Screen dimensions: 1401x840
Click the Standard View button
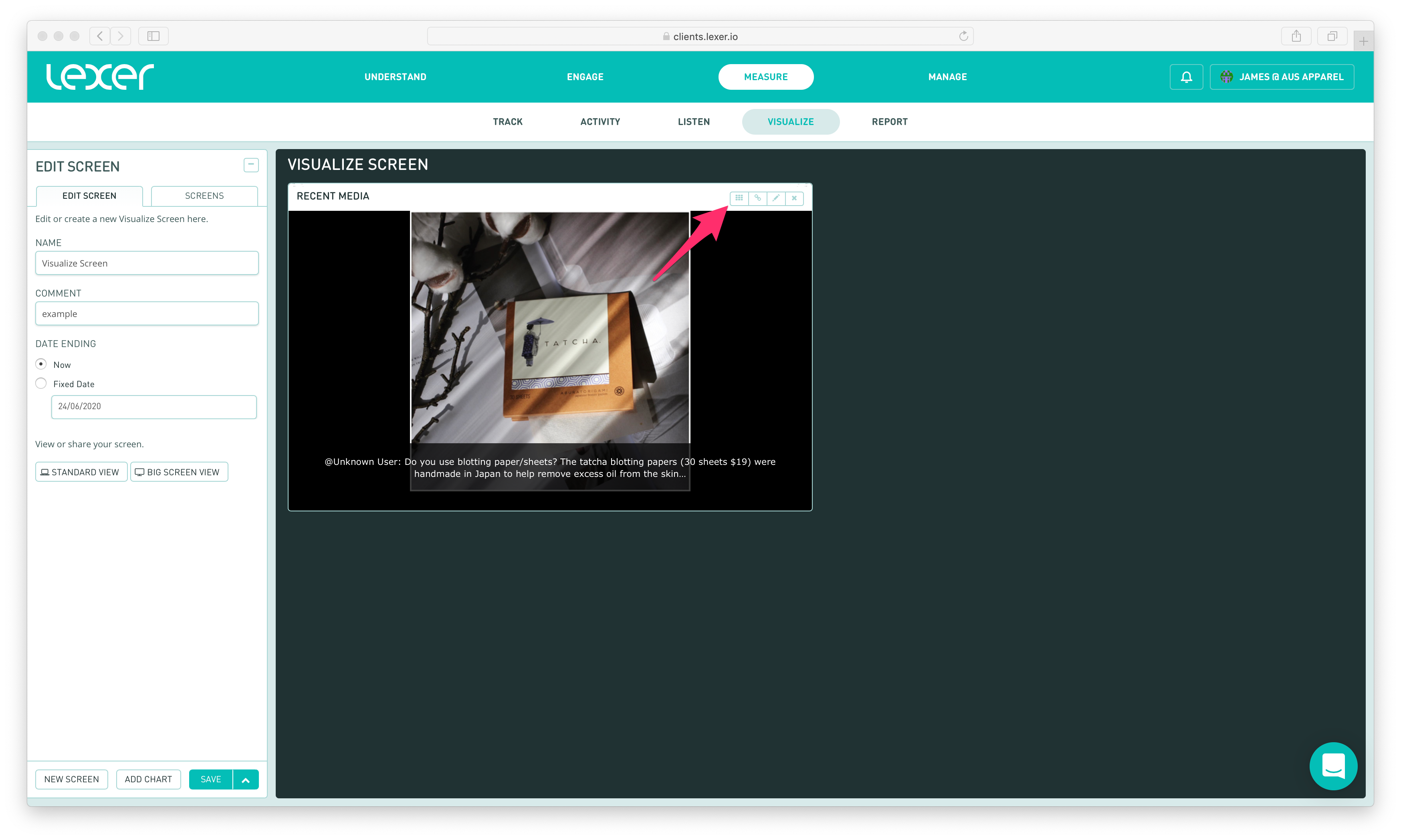[81, 472]
